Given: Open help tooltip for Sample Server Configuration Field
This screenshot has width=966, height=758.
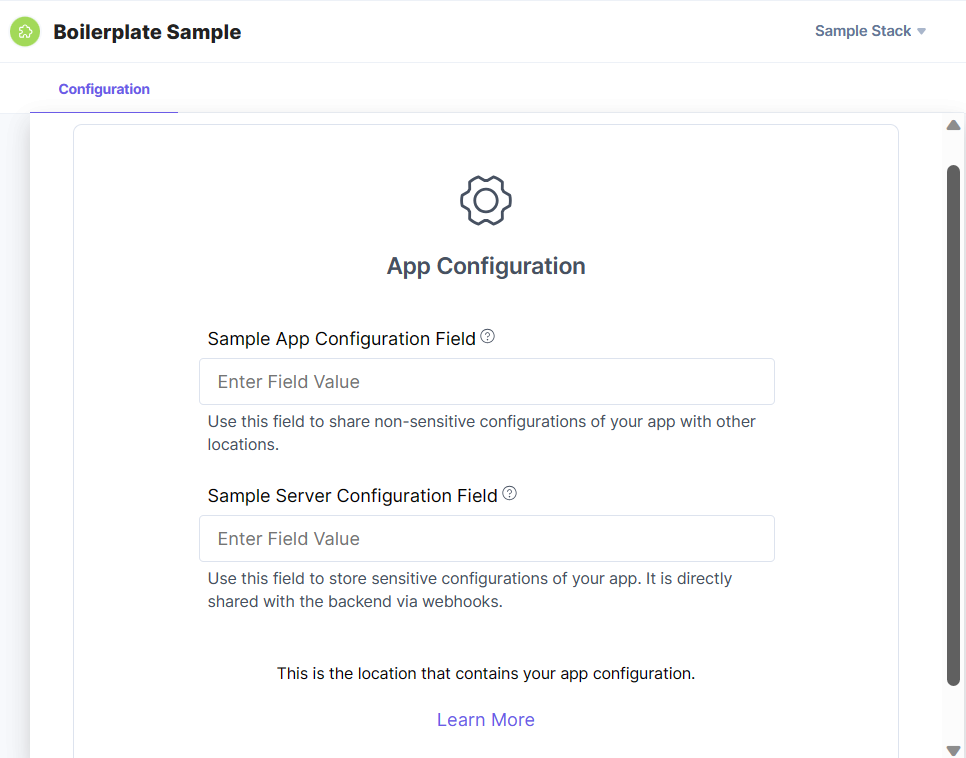Looking at the screenshot, I should (510, 493).
